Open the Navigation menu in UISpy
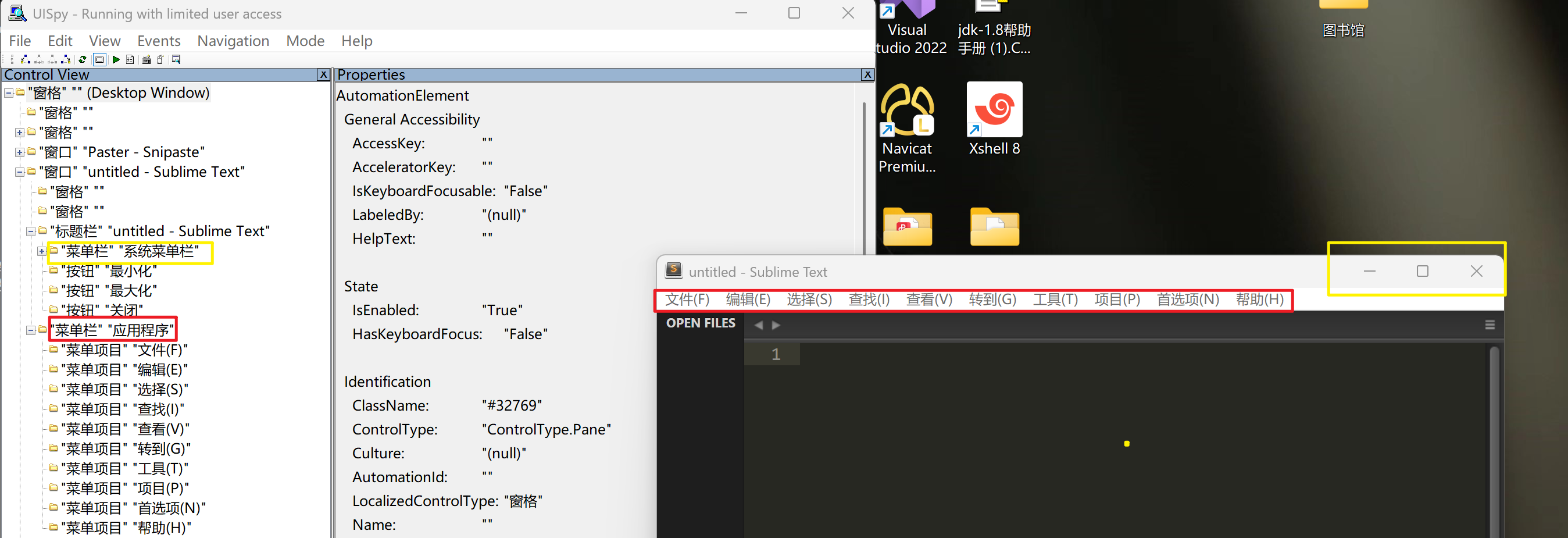The height and width of the screenshot is (538, 1568). (x=233, y=41)
